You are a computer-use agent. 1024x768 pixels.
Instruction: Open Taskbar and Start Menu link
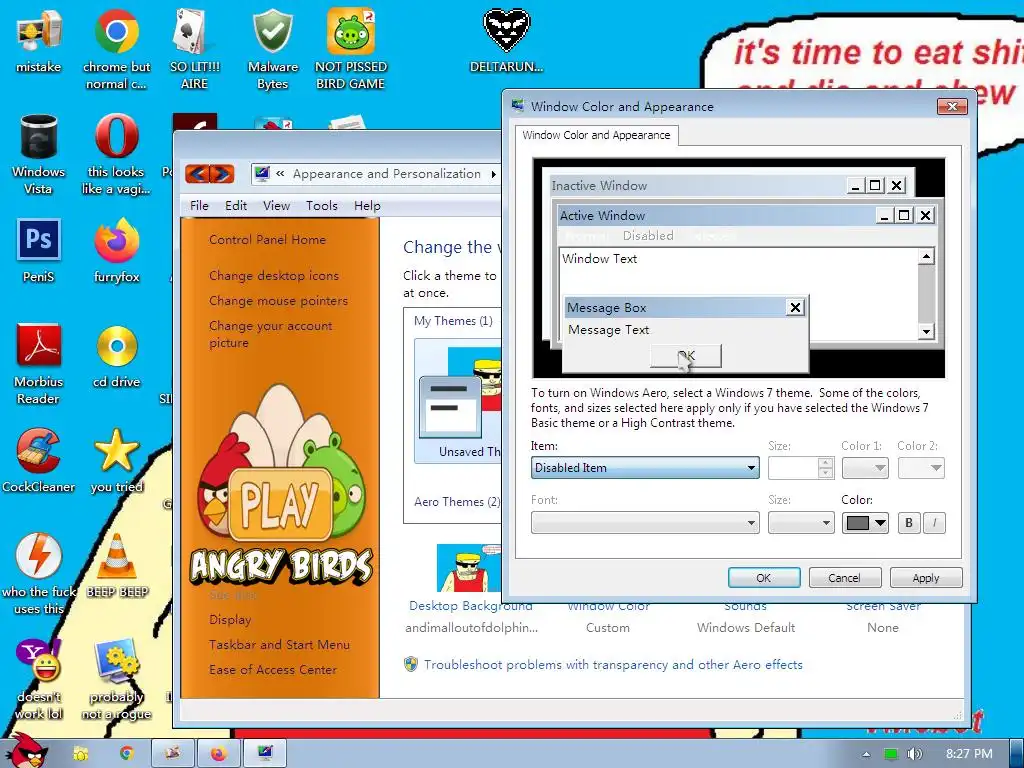coord(279,645)
